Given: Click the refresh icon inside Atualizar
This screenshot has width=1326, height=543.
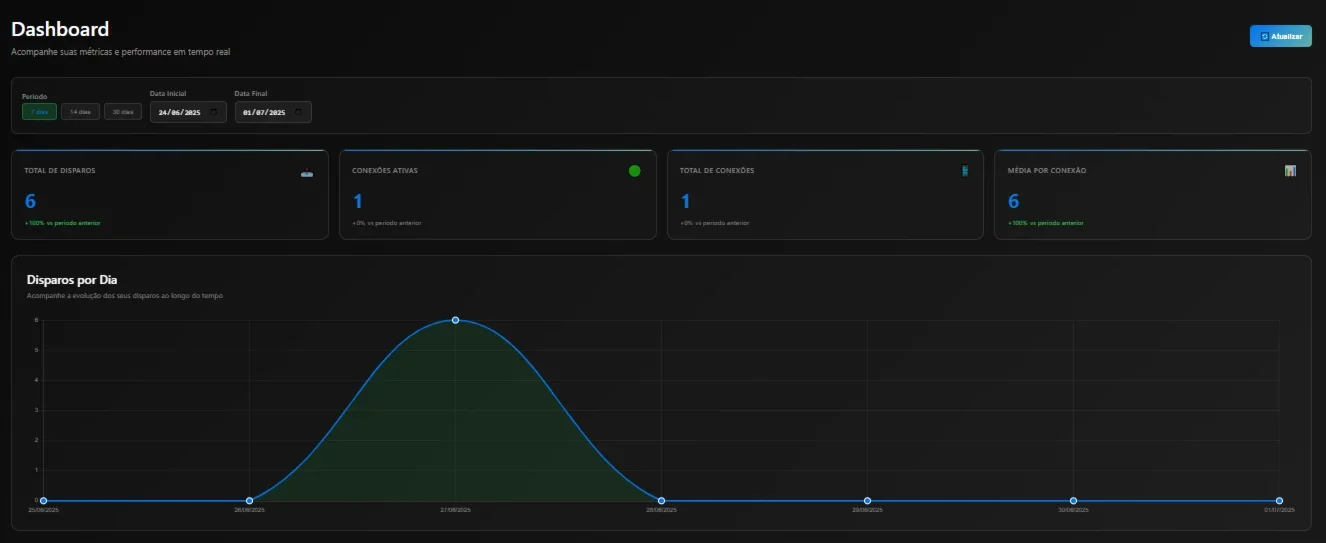Looking at the screenshot, I should 1264,36.
